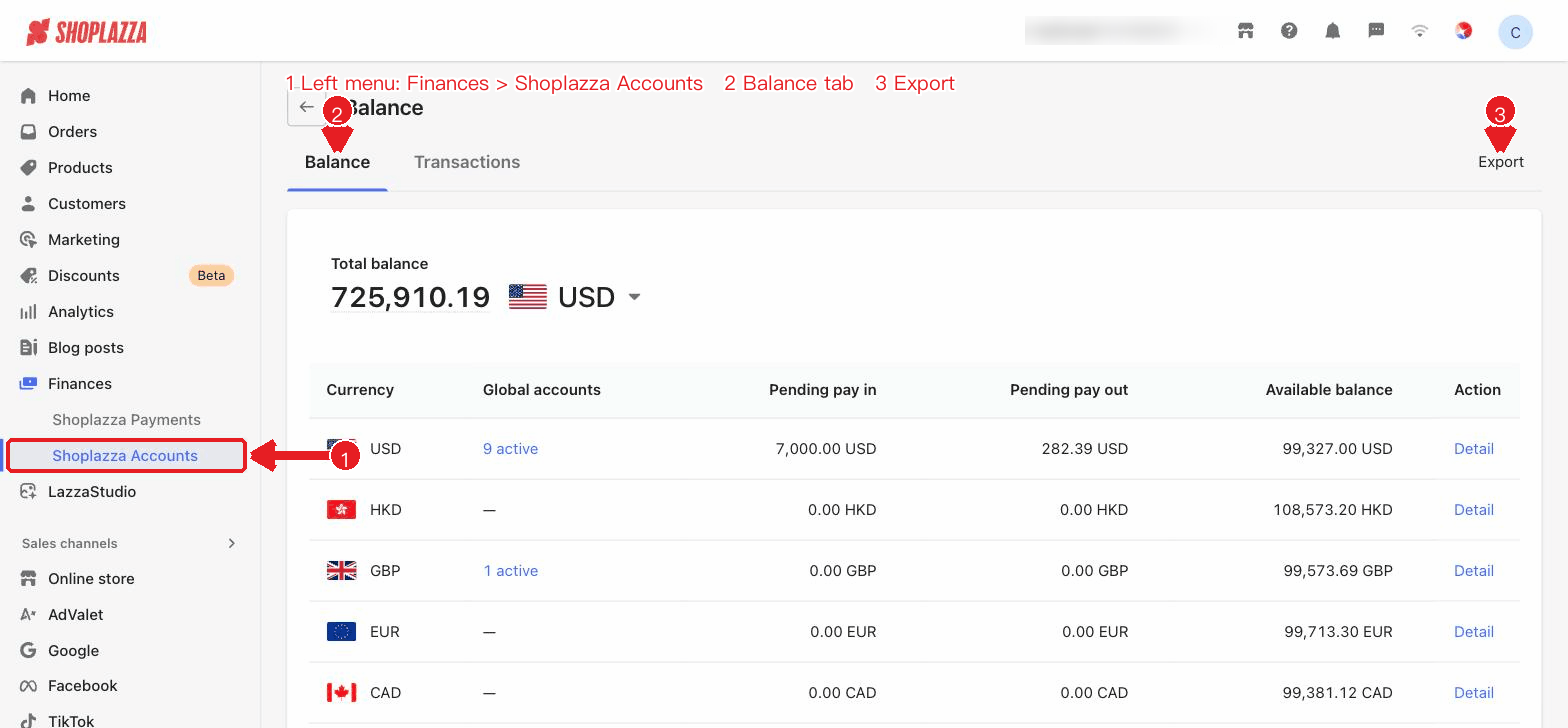Open Detail for the USD row
This screenshot has height=728, width=1568.
[1474, 449]
